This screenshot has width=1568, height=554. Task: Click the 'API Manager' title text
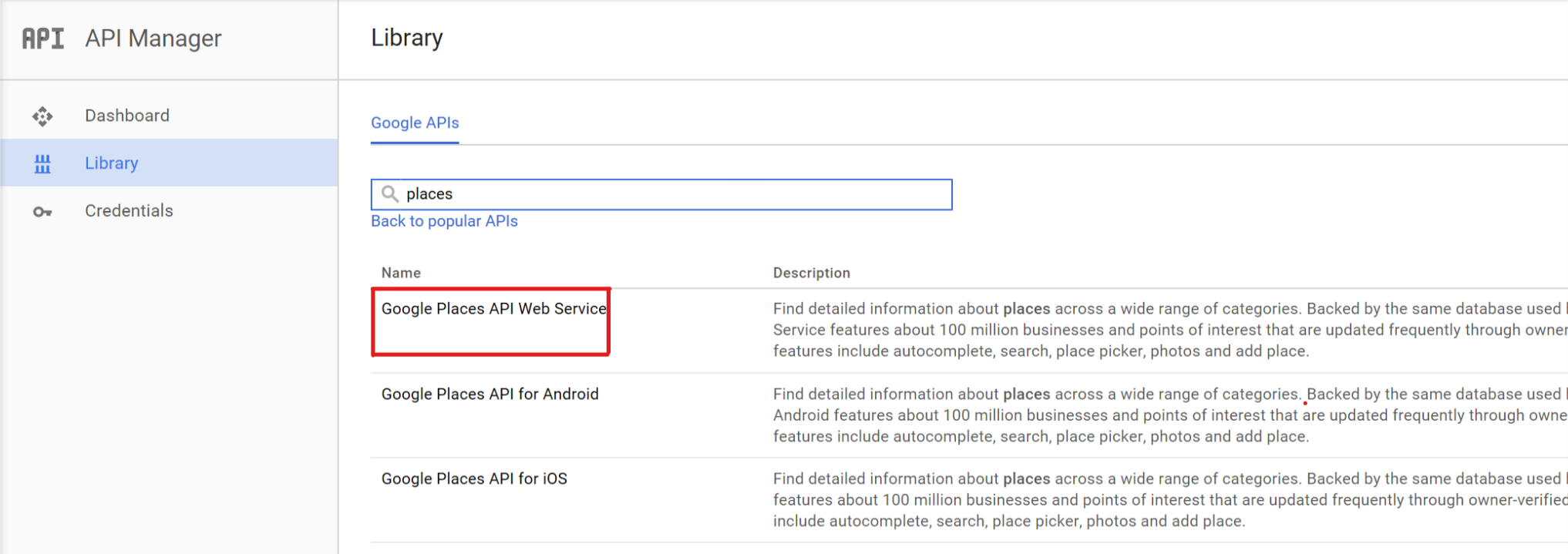153,39
